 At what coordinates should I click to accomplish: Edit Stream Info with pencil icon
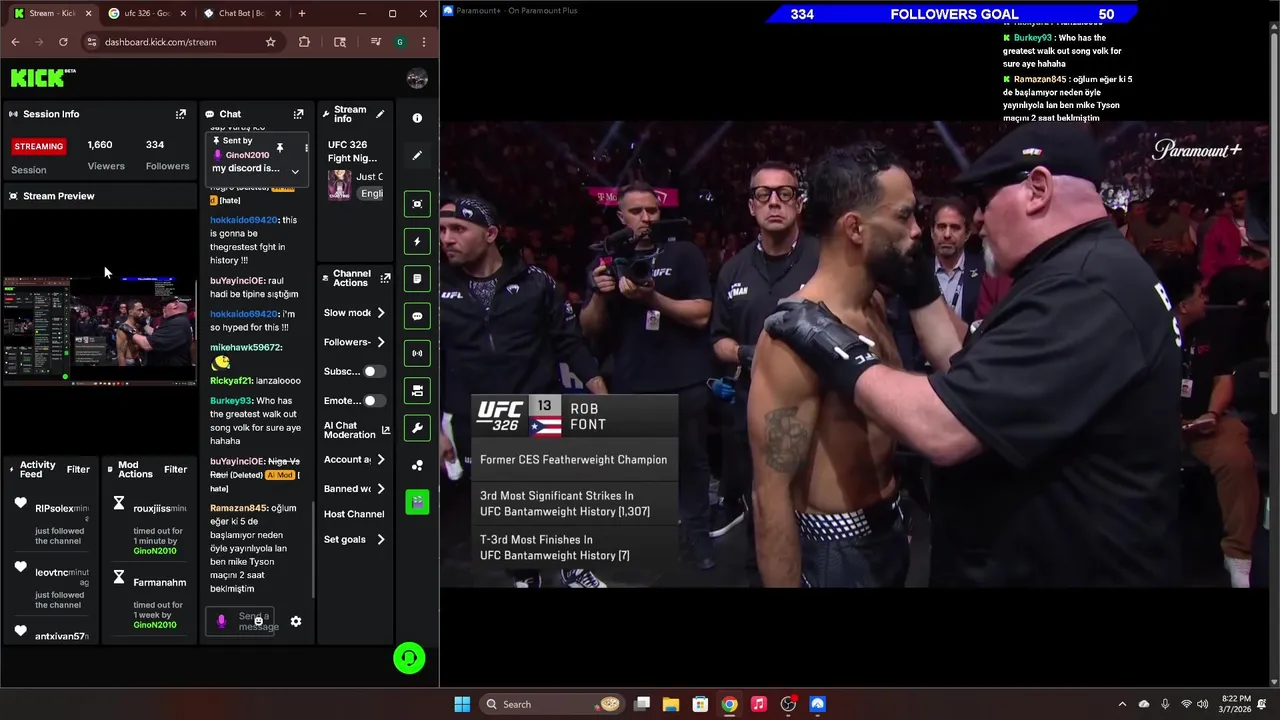point(380,114)
